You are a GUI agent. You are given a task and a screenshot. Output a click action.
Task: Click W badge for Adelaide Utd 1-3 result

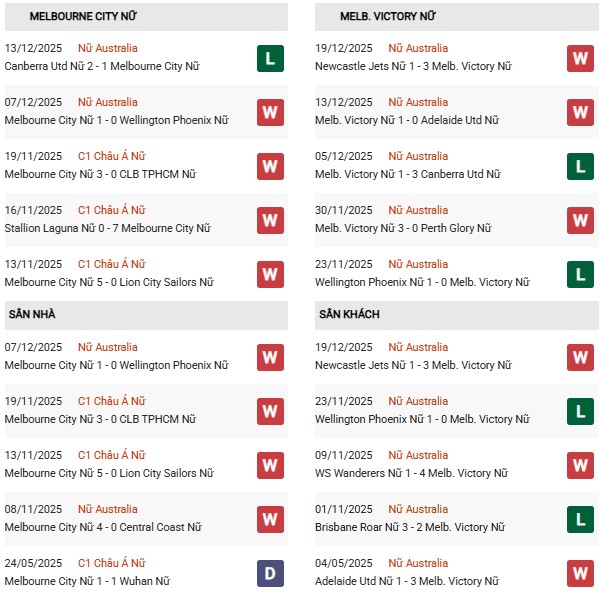[x=580, y=573]
